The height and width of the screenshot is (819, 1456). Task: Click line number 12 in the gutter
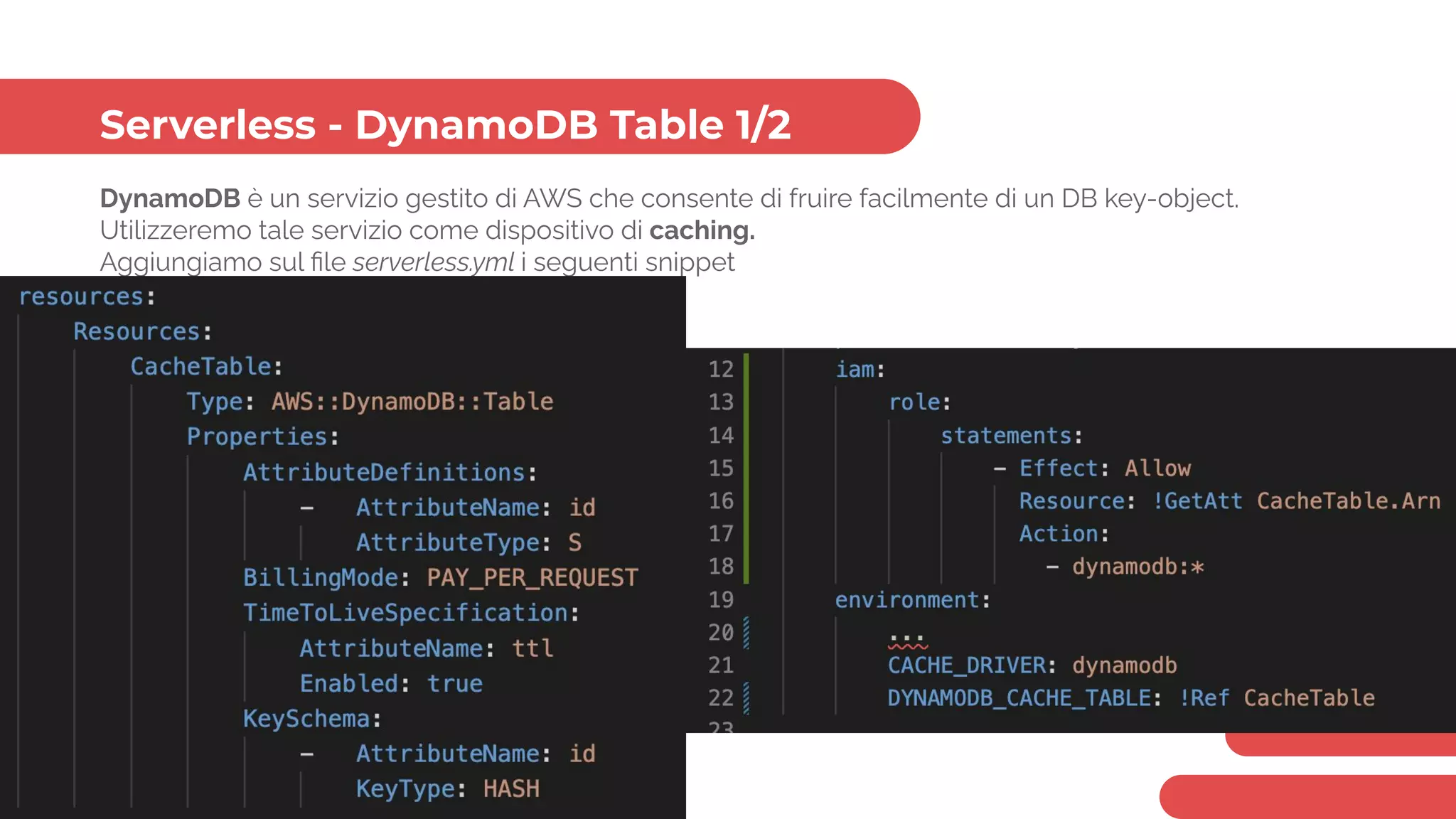720,369
